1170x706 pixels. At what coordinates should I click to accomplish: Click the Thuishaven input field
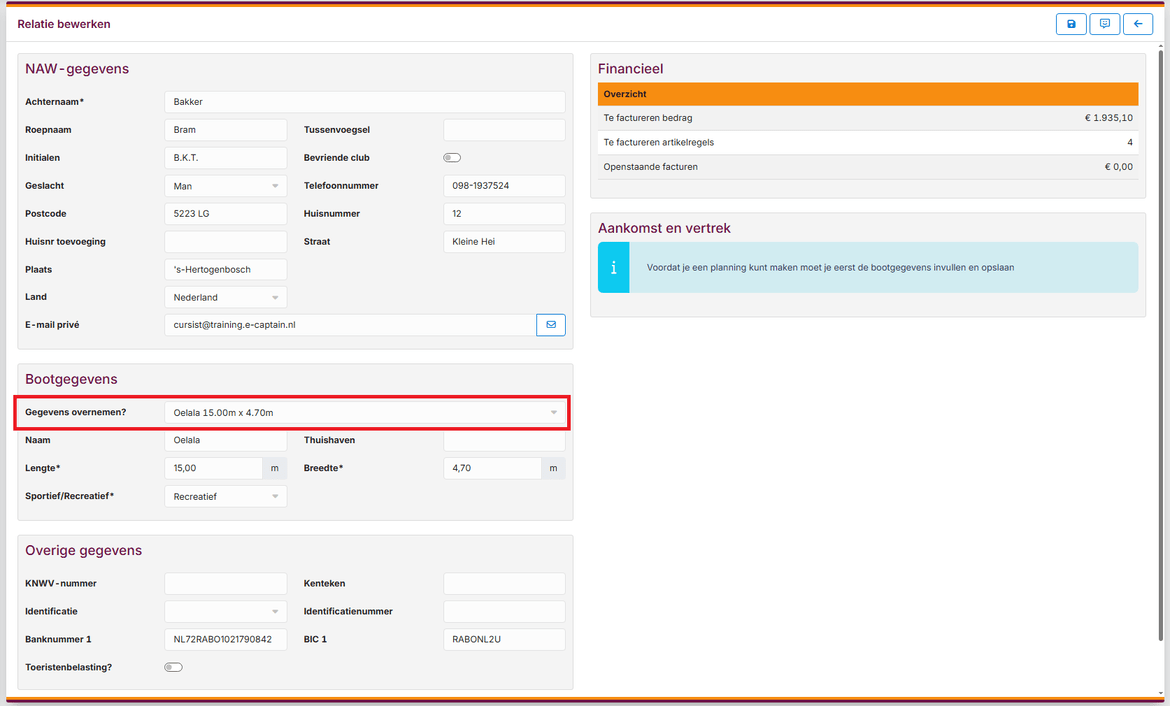[504, 440]
